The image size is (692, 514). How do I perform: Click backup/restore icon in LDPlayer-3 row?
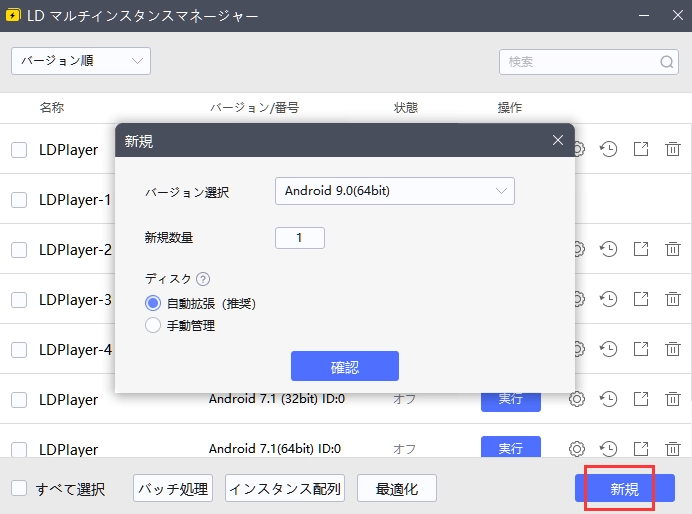pyautogui.click(x=608, y=299)
